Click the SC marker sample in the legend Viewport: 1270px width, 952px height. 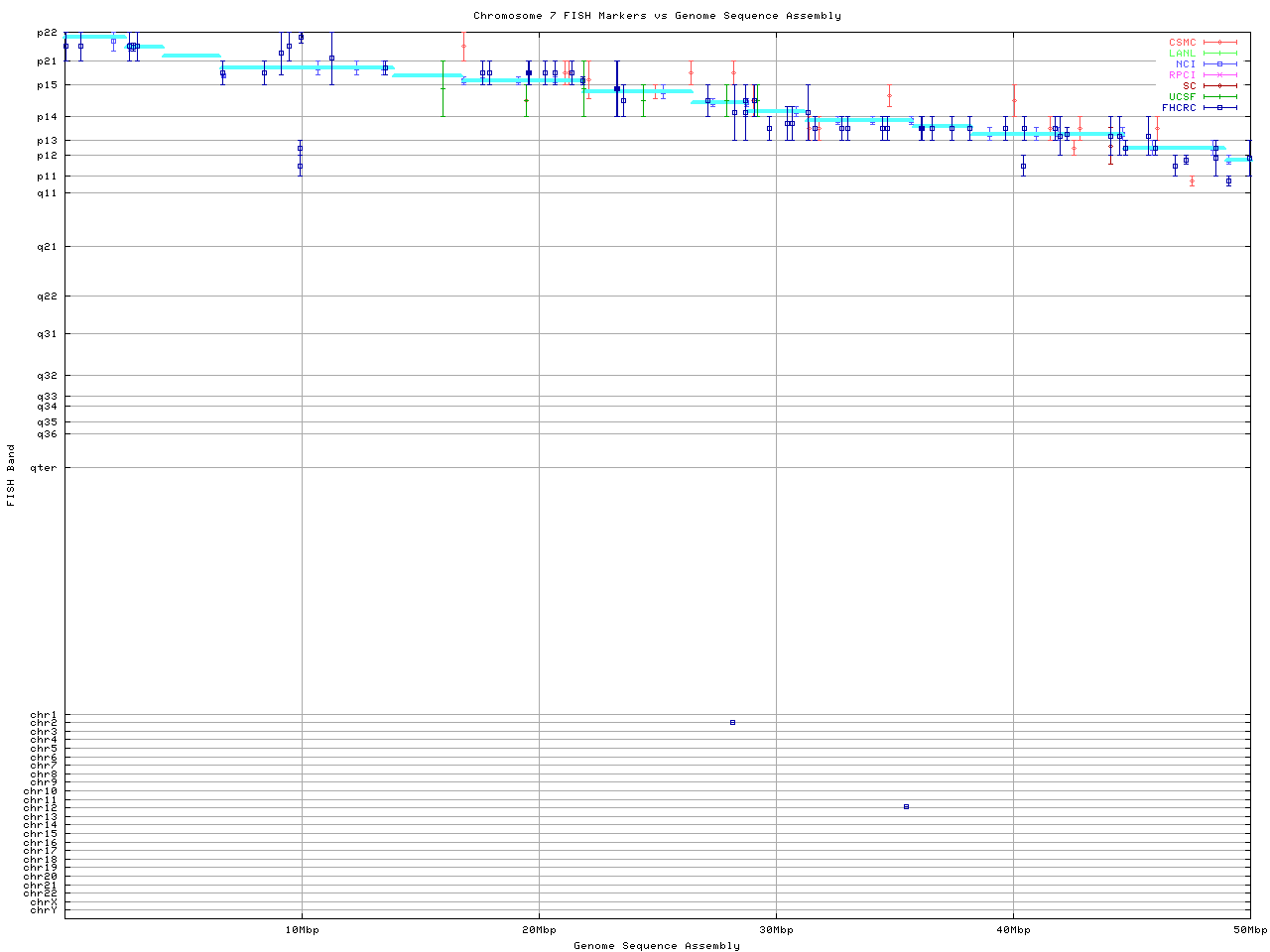pos(1219,86)
